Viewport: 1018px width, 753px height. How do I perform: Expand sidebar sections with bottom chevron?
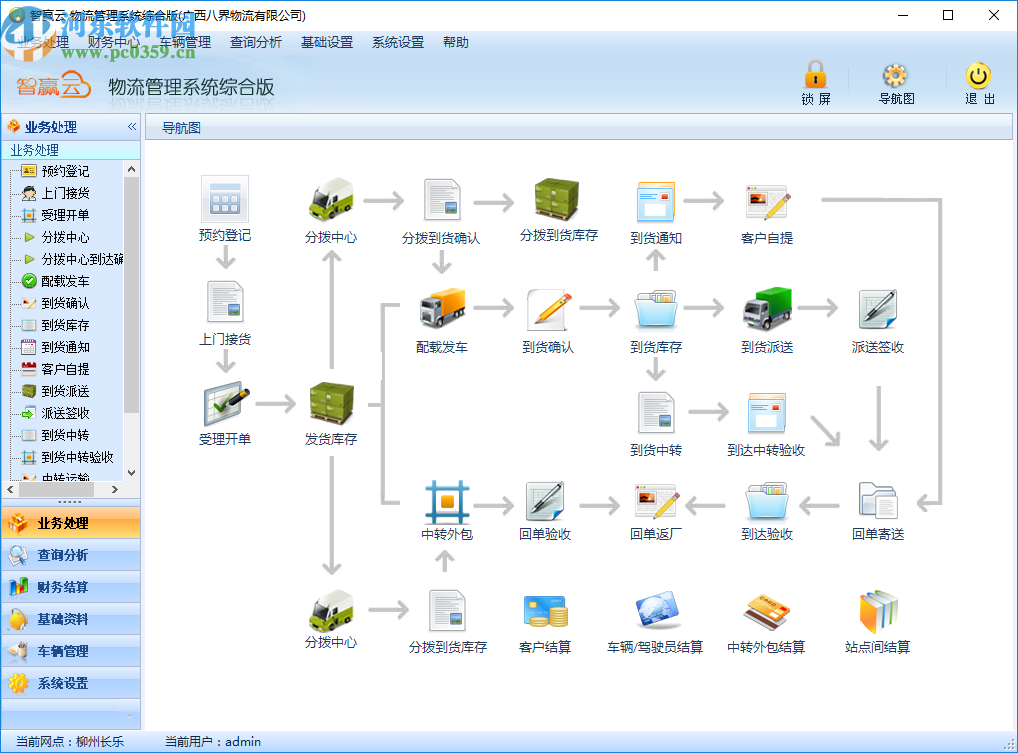coord(129,716)
